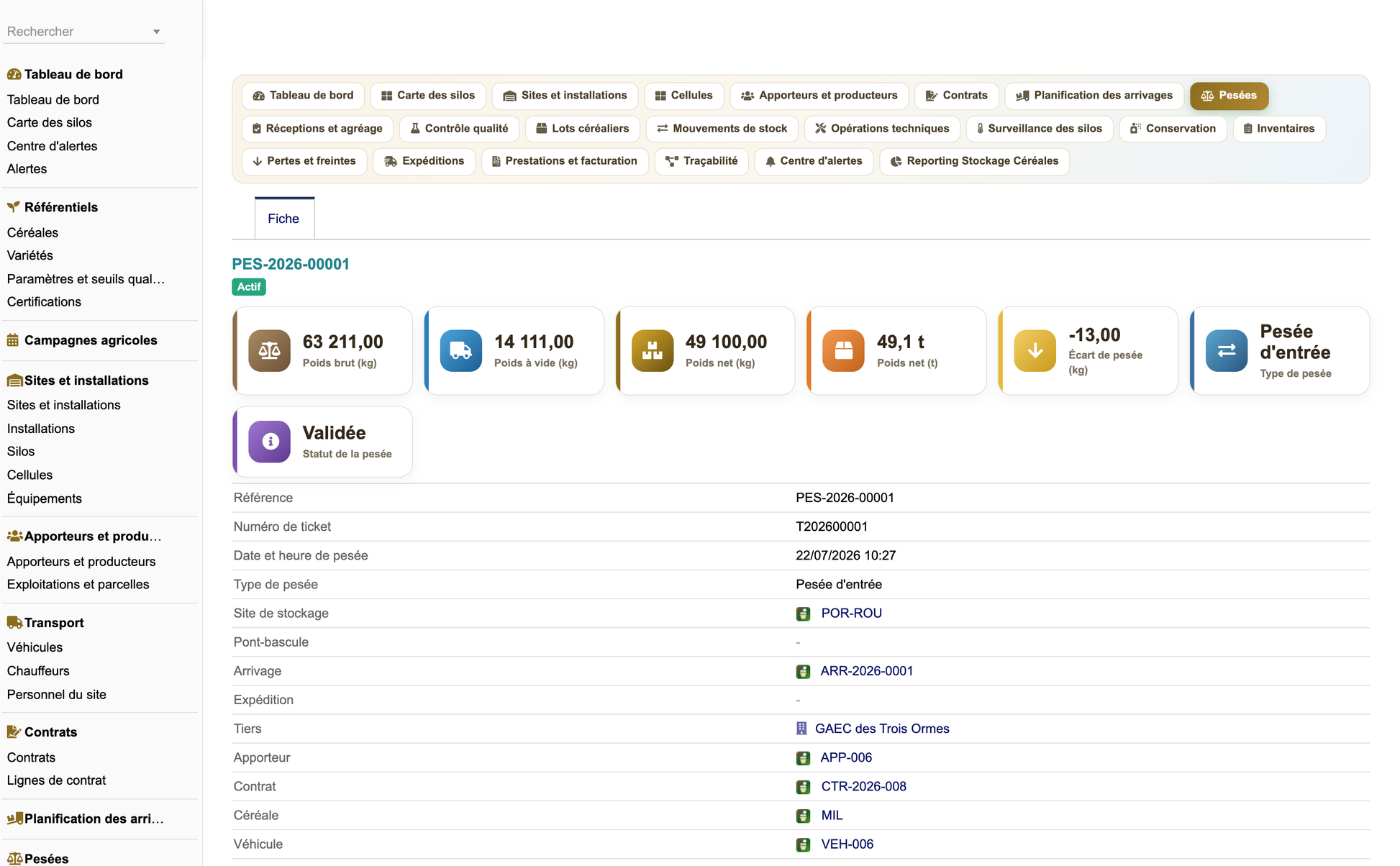Screen dimensions: 1400x866
Task: Open Carte des silos top menu
Action: [x=428, y=96]
